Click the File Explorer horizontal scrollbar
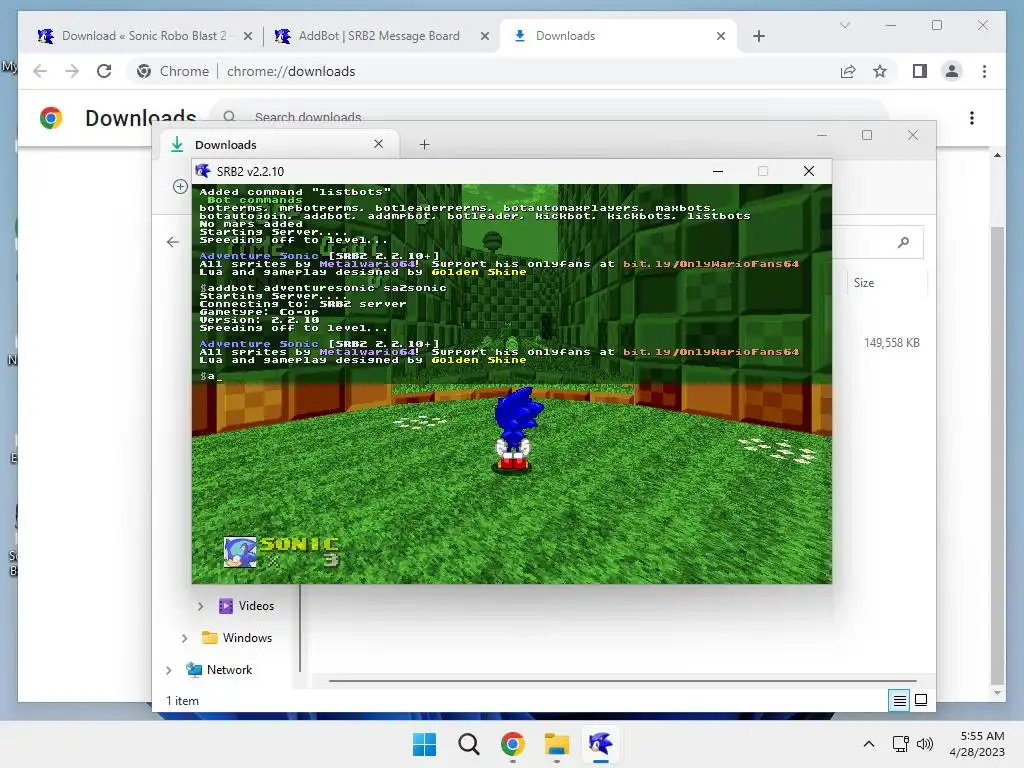 pos(622,680)
